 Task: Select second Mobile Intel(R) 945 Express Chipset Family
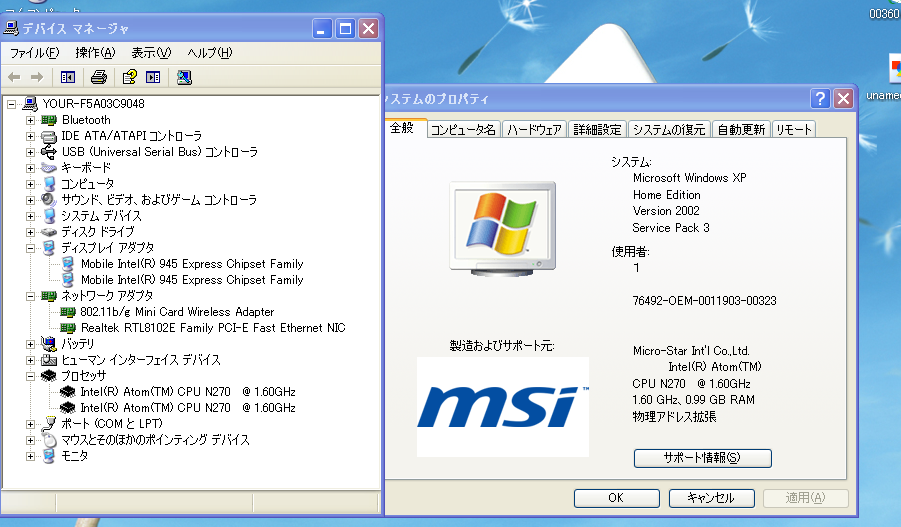(x=192, y=280)
